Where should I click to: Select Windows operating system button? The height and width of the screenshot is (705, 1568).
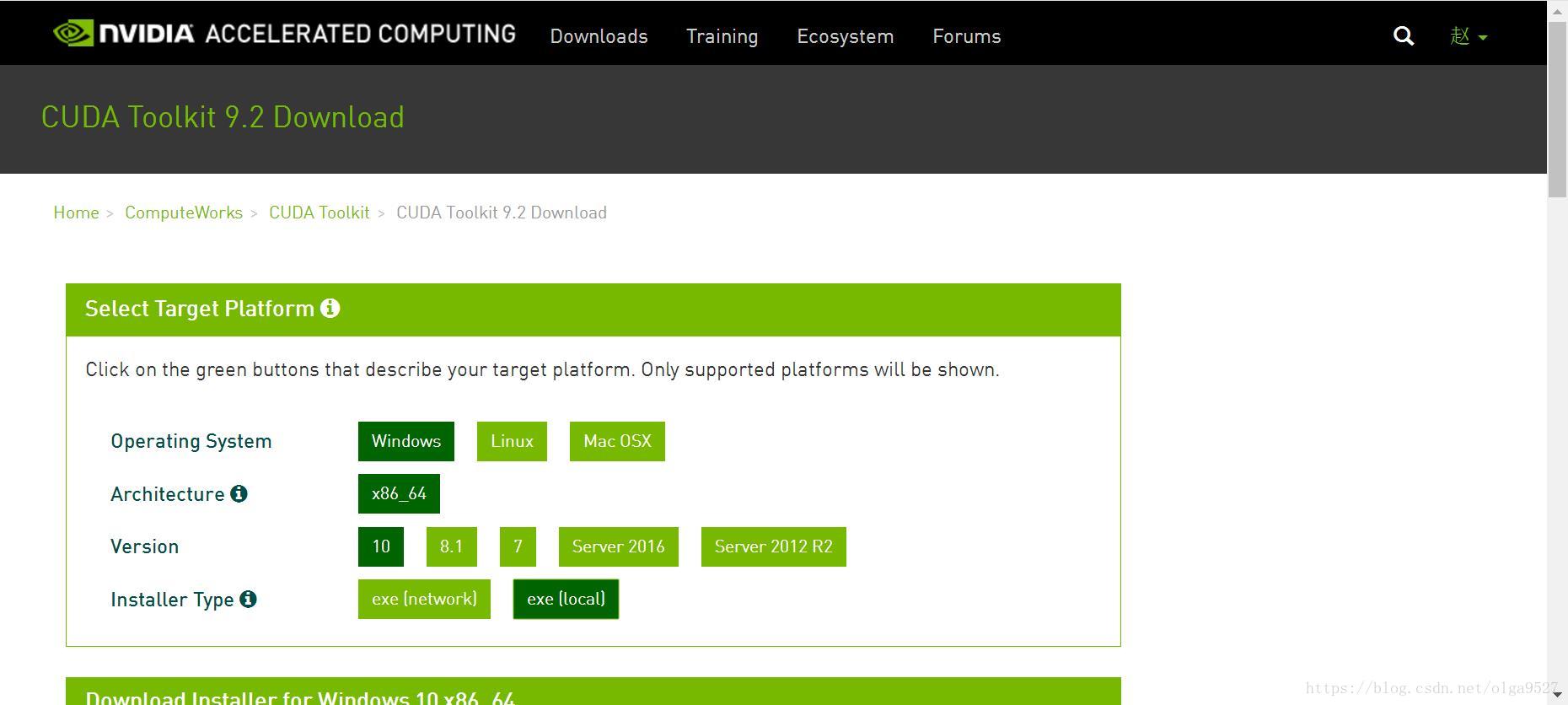pyautogui.click(x=406, y=441)
